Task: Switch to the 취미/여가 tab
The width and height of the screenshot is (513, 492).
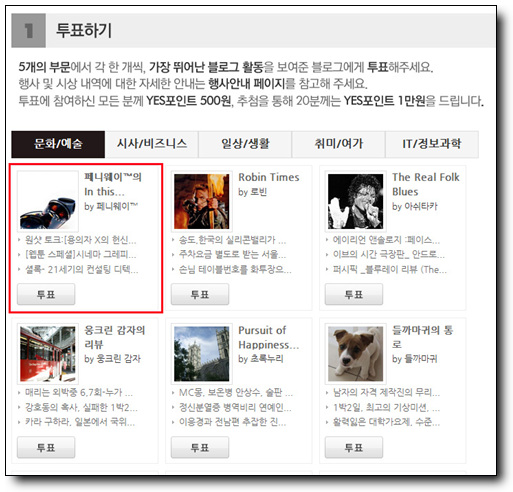Action: (338, 144)
